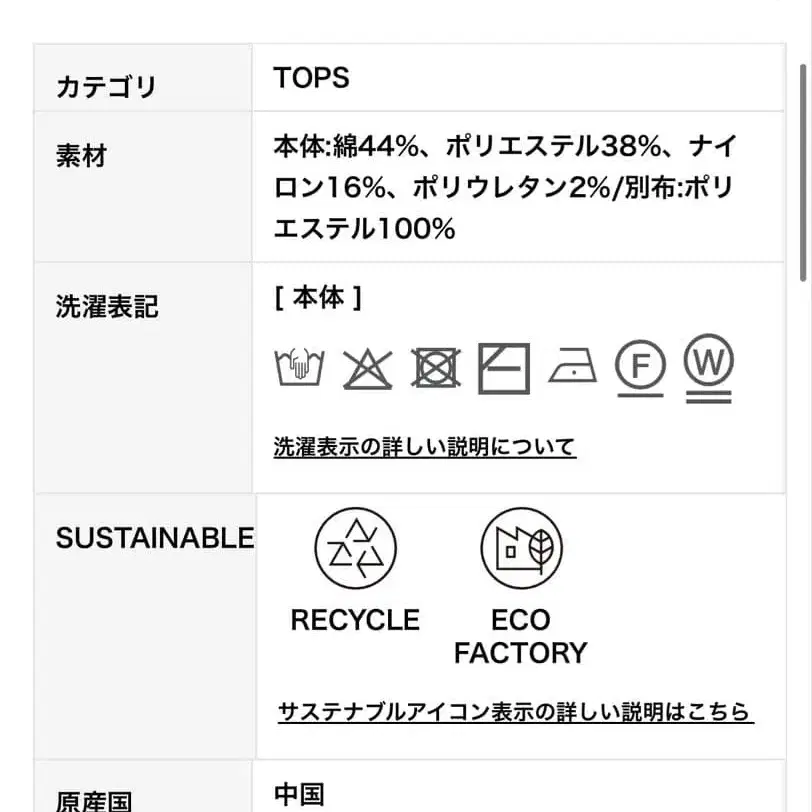Click the dry clean F symbol
The width and height of the screenshot is (812, 812).
(x=640, y=366)
